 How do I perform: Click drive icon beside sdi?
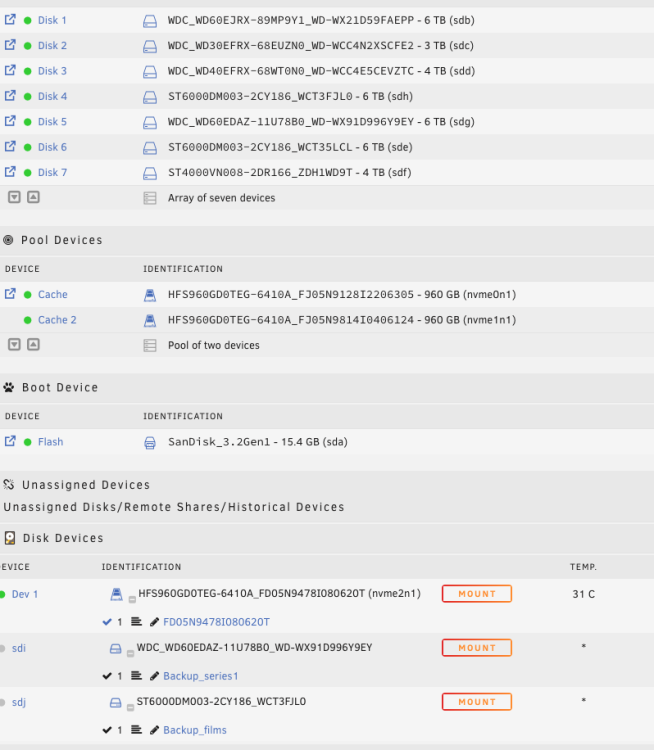click(x=115, y=649)
